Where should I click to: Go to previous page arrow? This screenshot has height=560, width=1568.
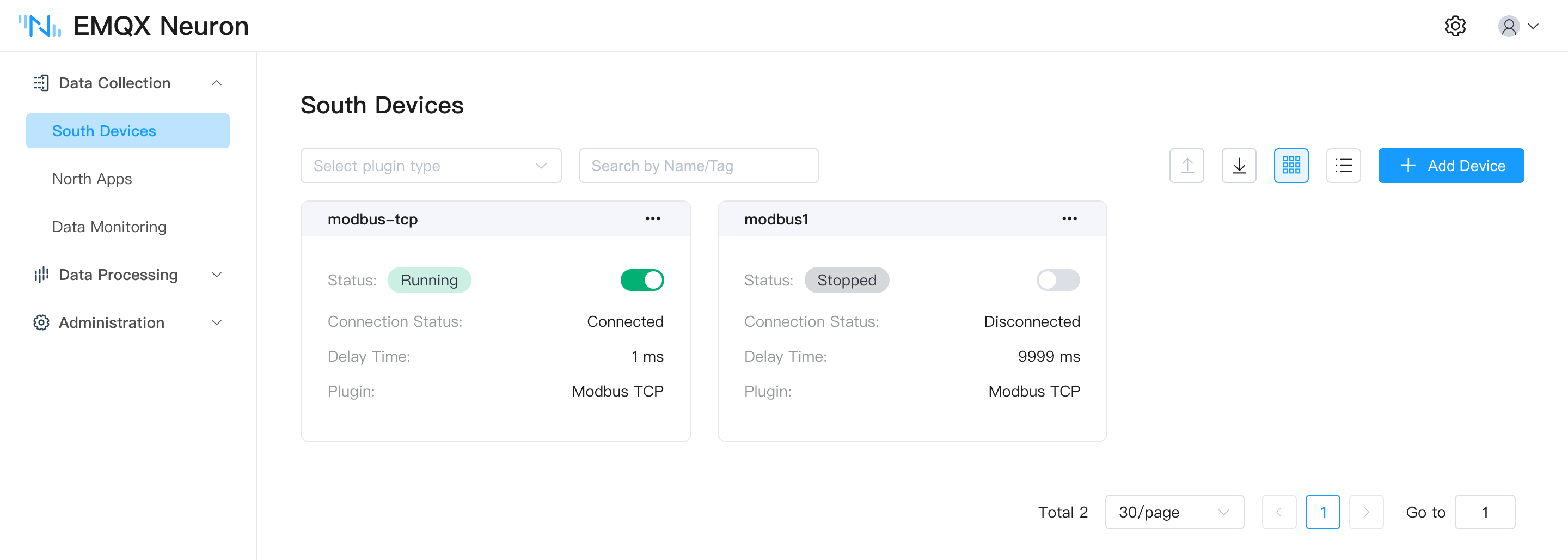point(1279,512)
